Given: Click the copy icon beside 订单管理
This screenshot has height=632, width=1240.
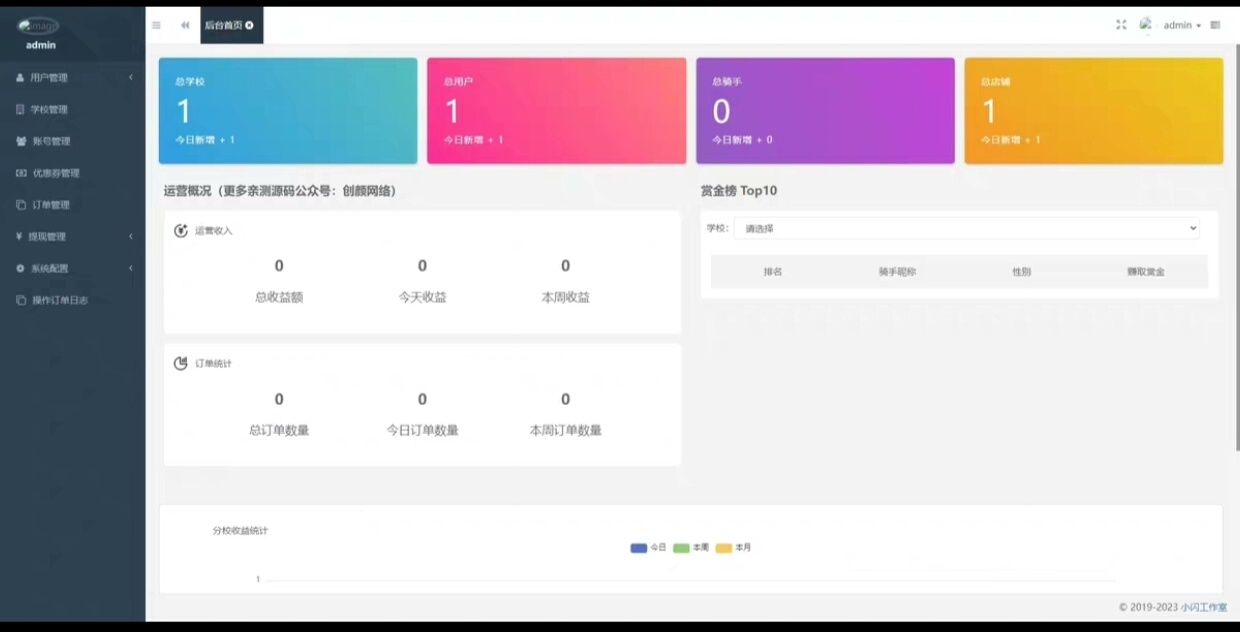Looking at the screenshot, I should point(21,205).
